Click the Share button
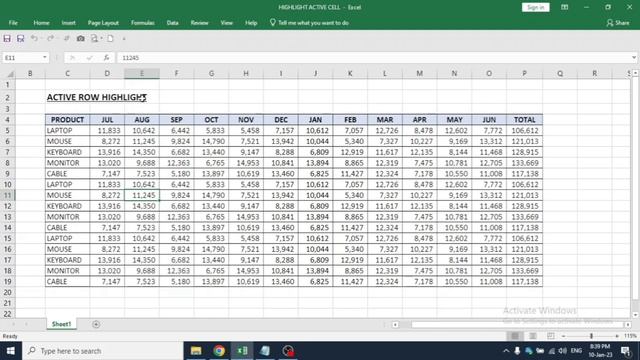This screenshot has height=360, width=640. 618,23
